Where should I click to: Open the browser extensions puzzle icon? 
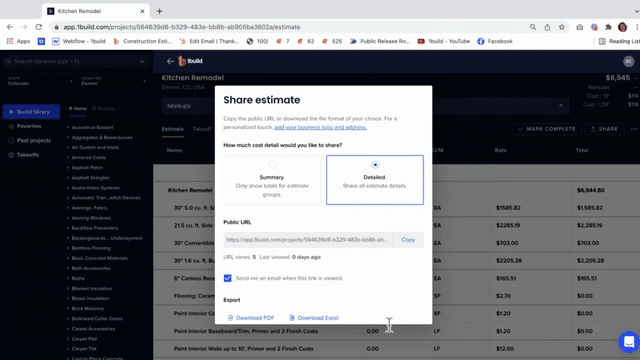(608, 27)
